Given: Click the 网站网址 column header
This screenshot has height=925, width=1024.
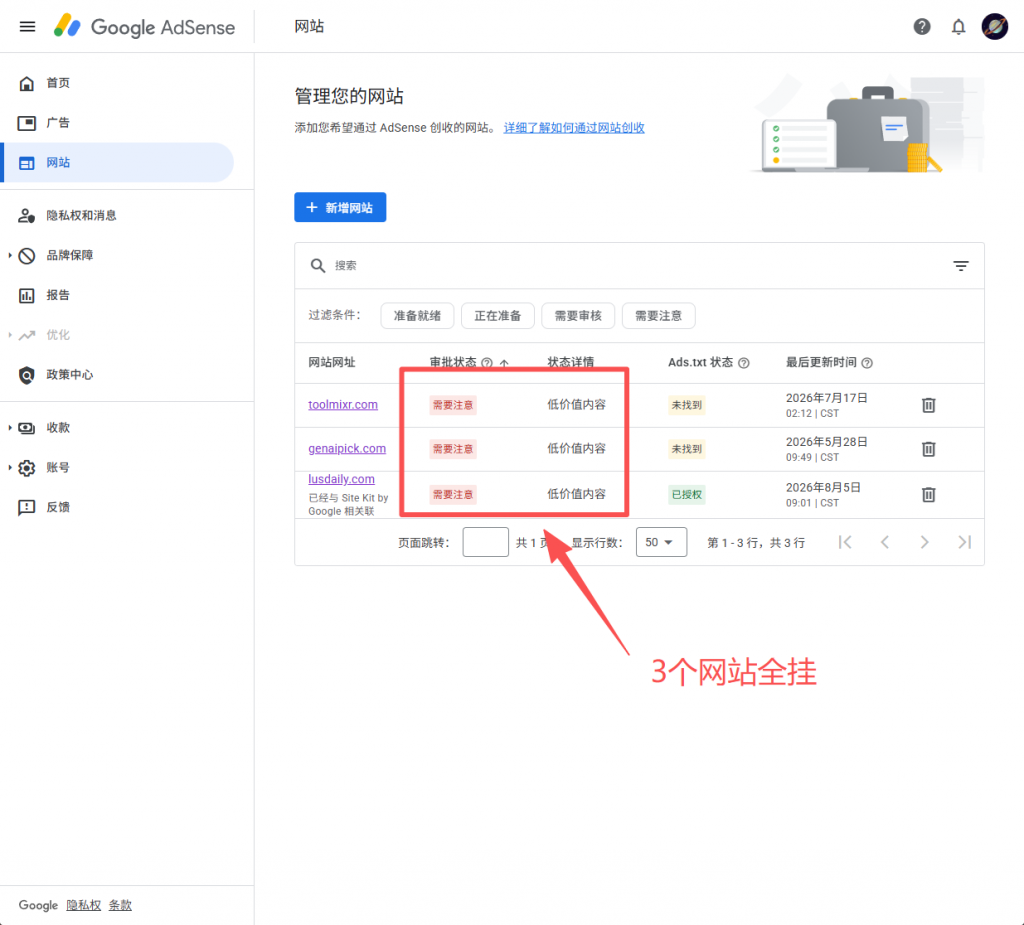Looking at the screenshot, I should tap(332, 363).
